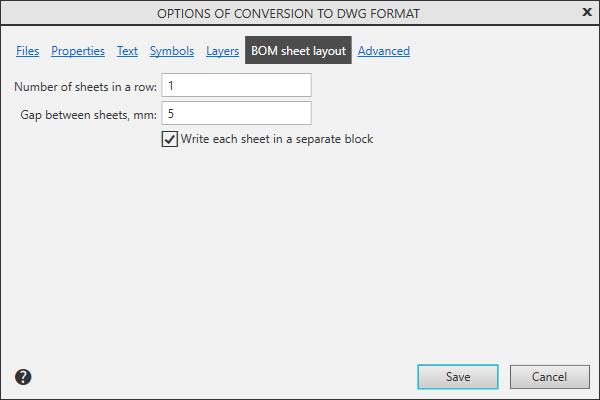Open the Advanced tab
Screen dimensions: 600x400
pyautogui.click(x=384, y=51)
